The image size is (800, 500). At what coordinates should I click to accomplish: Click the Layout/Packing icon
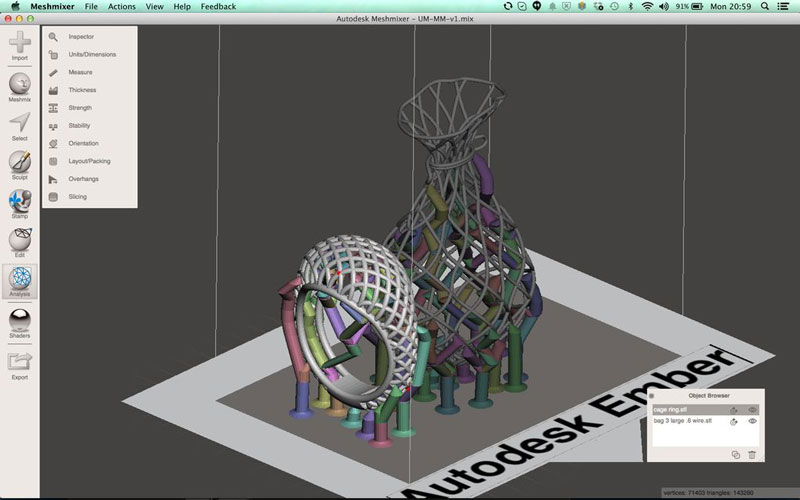53,161
